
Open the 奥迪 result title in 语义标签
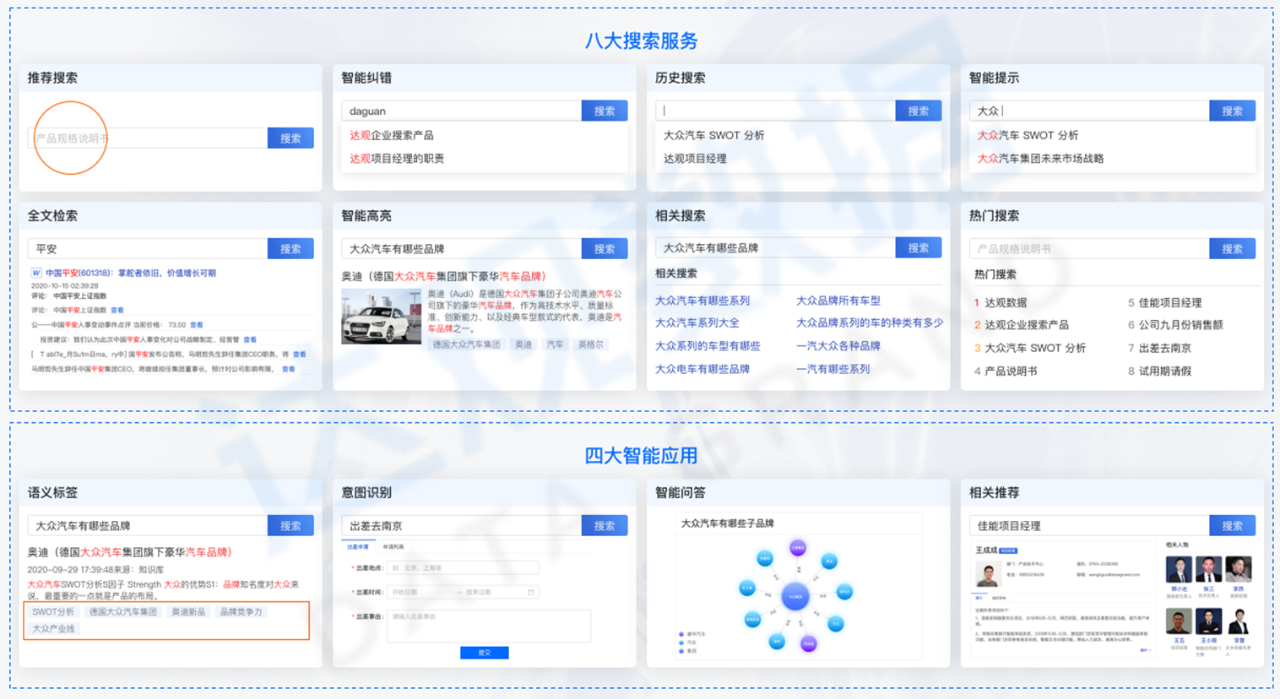129,551
